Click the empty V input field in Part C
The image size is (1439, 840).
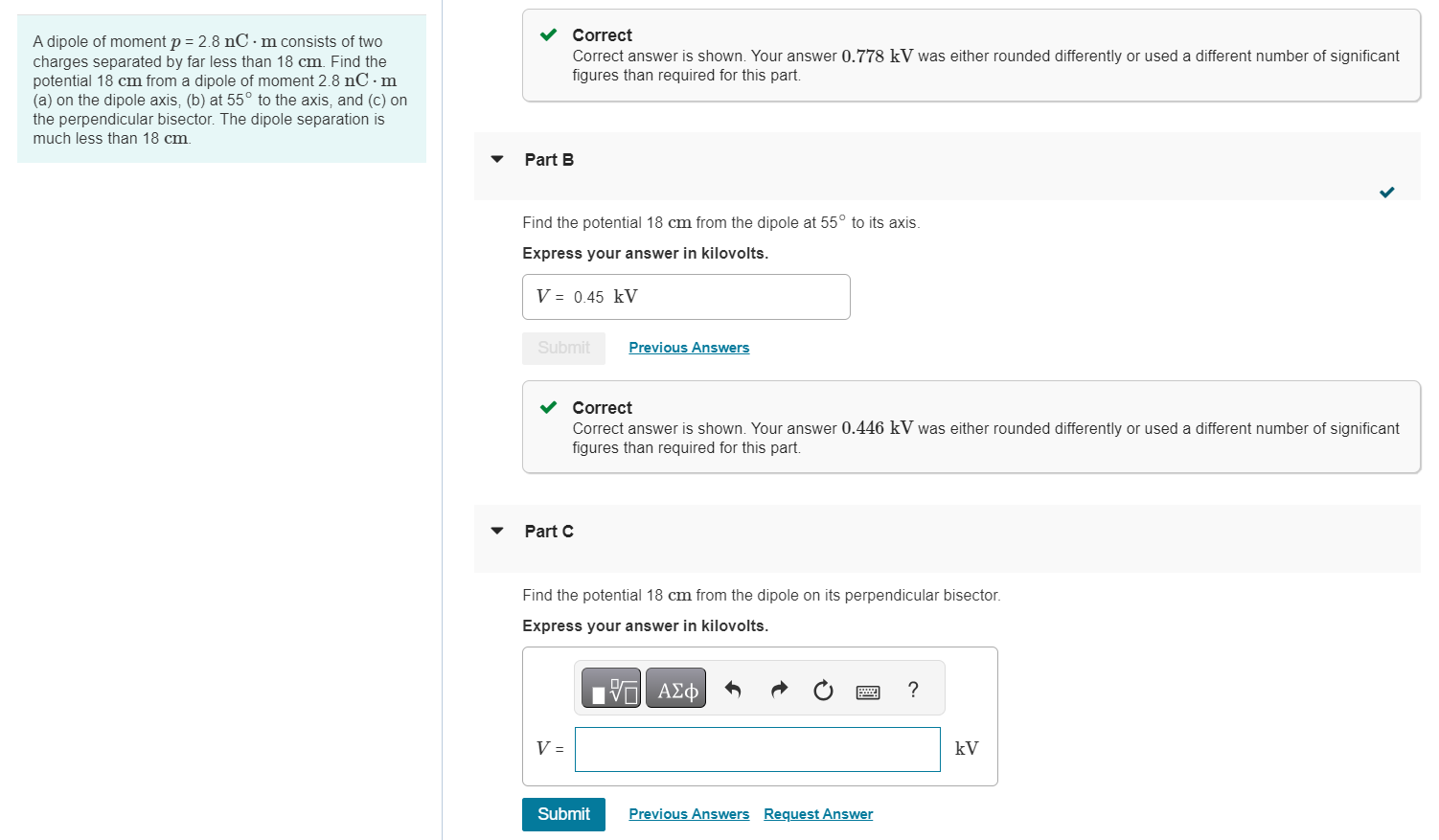[757, 749]
